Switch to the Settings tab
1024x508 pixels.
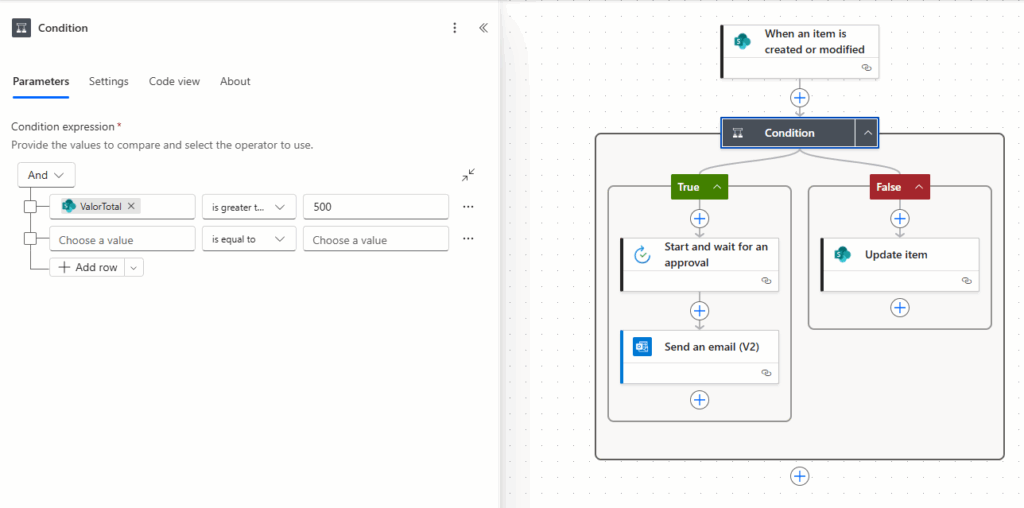108,82
